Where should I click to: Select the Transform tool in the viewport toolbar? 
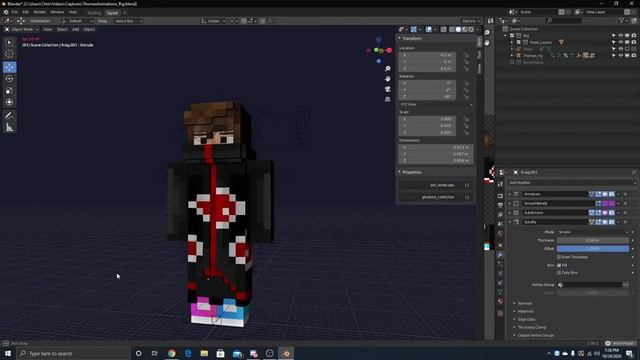9,102
